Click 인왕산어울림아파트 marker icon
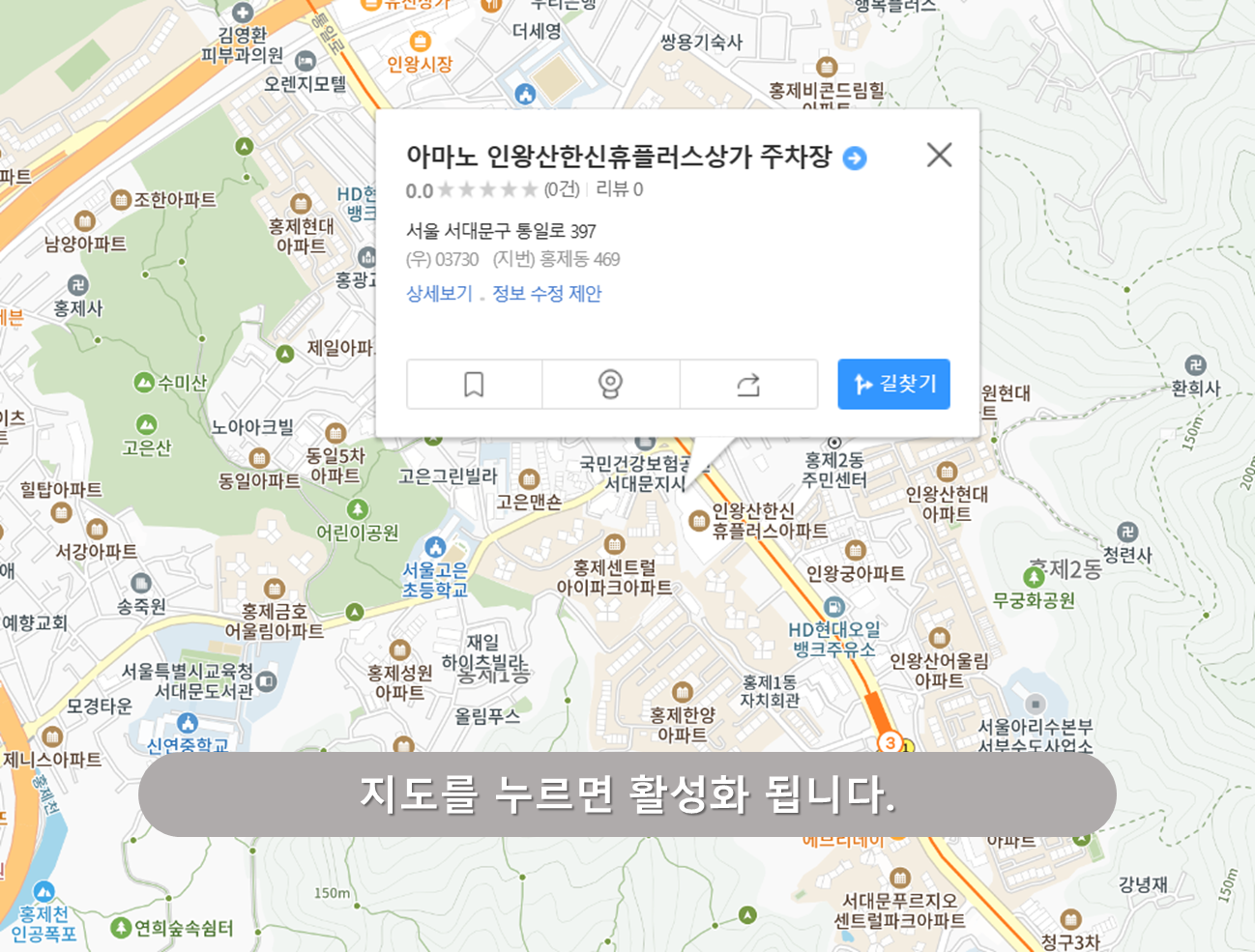1255x952 pixels. pos(940,638)
